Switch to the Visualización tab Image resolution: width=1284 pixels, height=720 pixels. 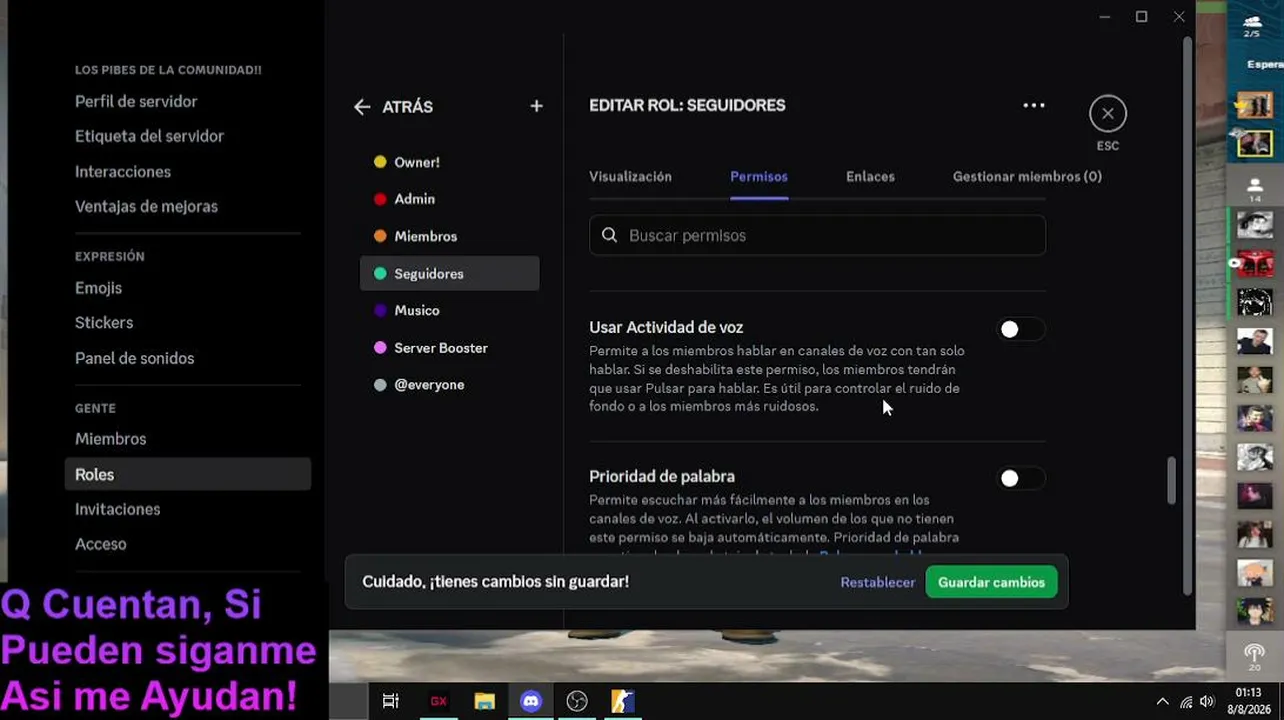[x=630, y=176]
